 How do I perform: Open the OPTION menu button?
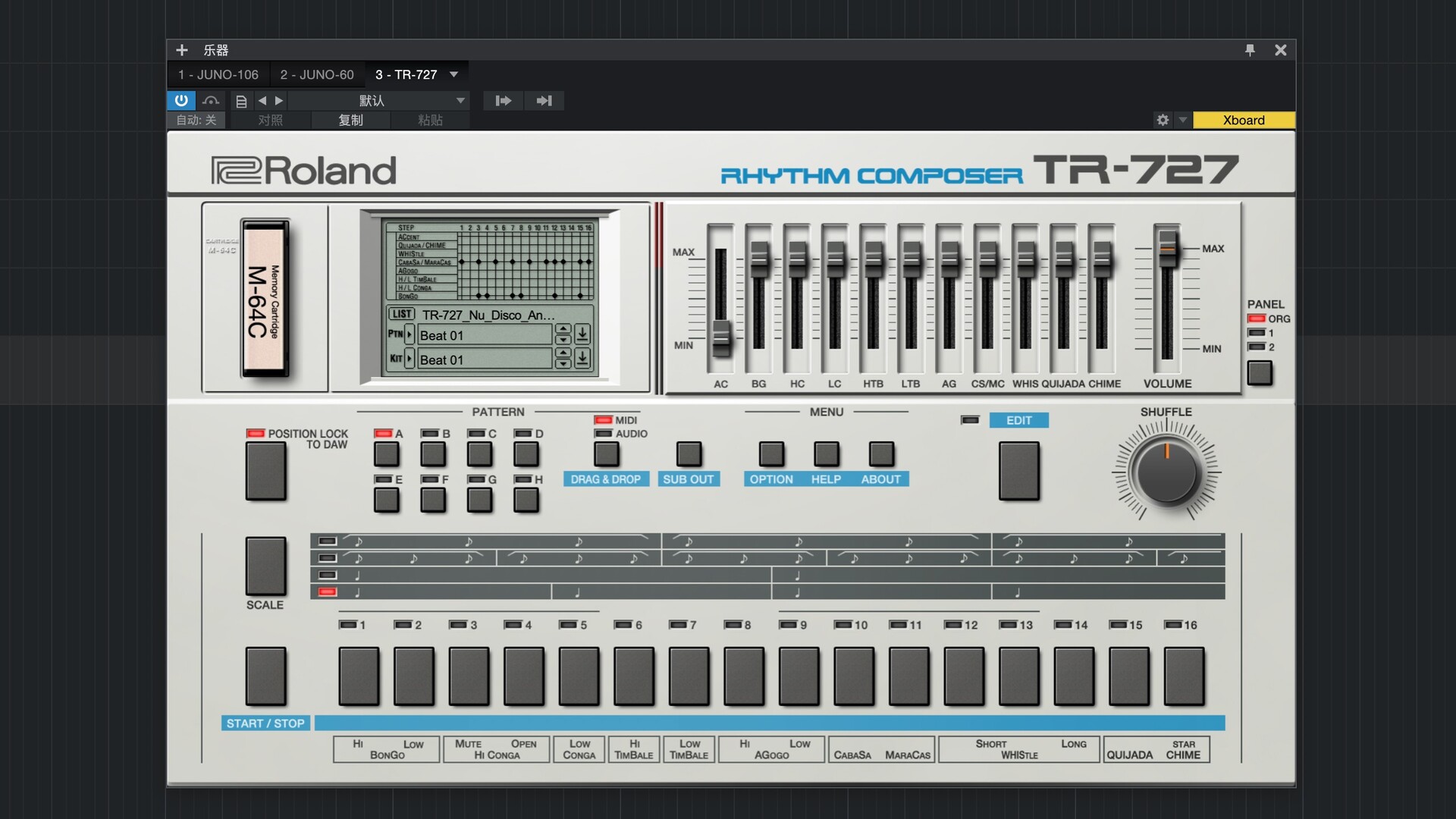coord(771,454)
